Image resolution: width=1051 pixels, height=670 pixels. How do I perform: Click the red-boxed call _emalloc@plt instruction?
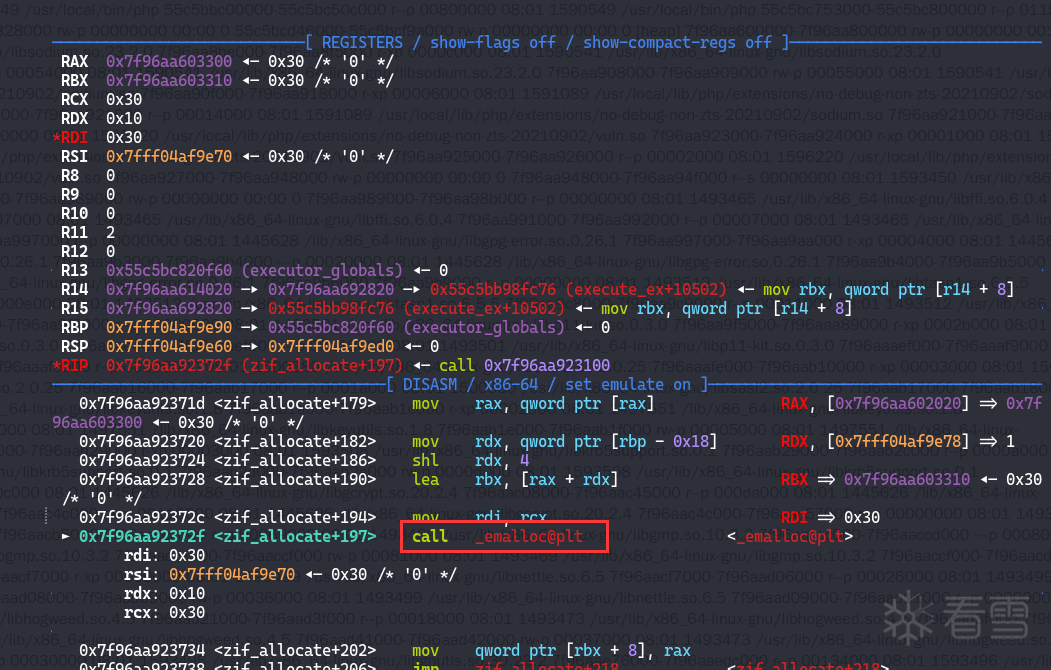(x=504, y=537)
